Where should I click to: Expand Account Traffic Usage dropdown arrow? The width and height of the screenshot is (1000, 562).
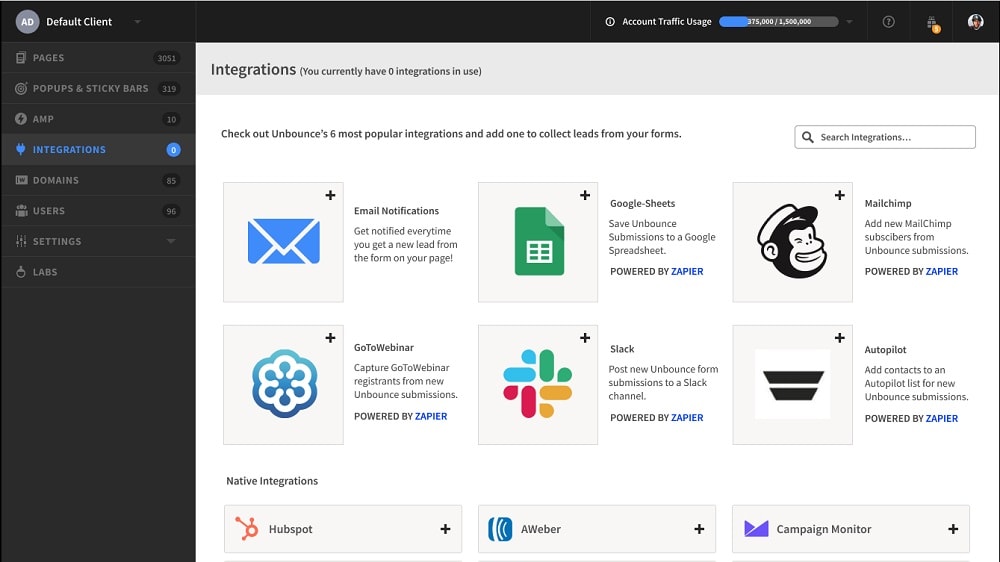[849, 22]
